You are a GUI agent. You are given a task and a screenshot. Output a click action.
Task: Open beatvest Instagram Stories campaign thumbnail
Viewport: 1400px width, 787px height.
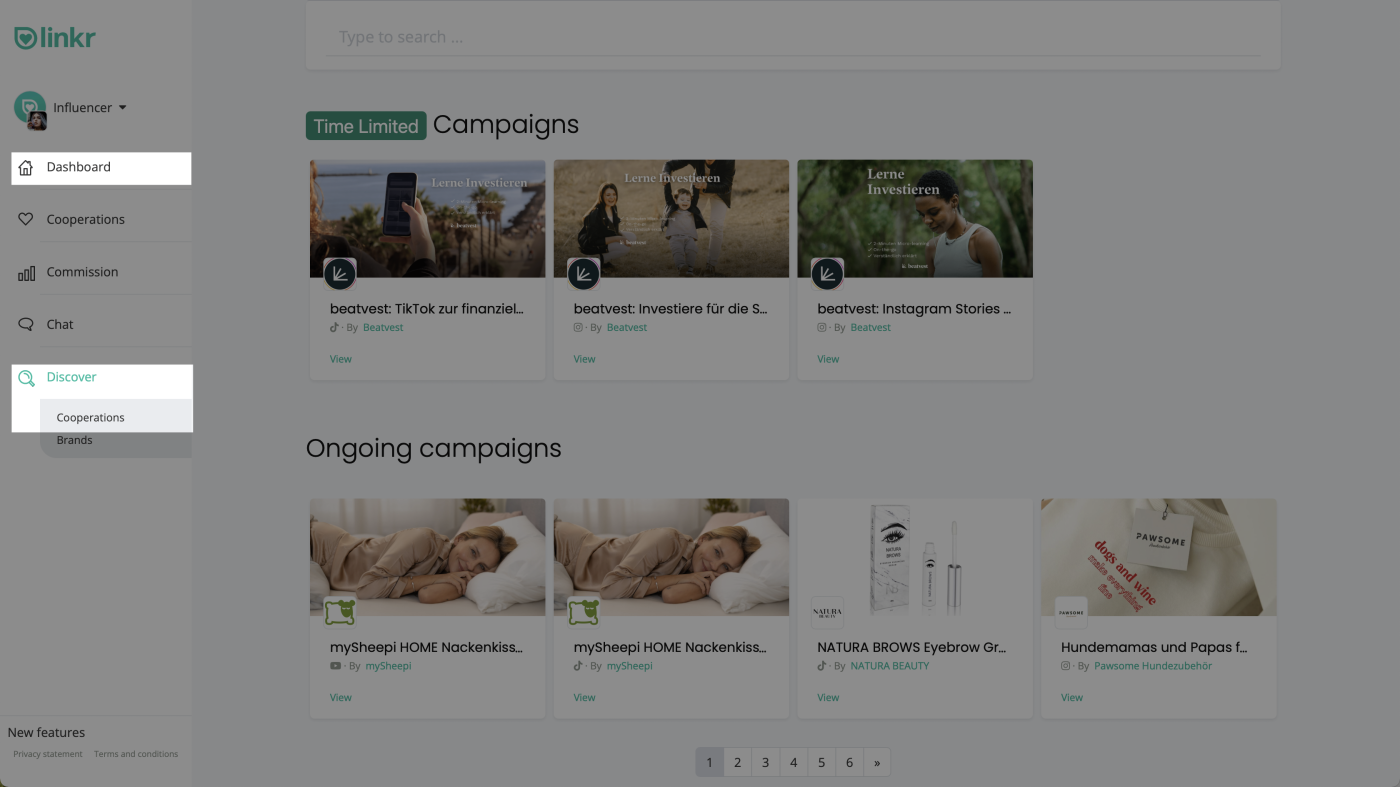pyautogui.click(x=915, y=218)
